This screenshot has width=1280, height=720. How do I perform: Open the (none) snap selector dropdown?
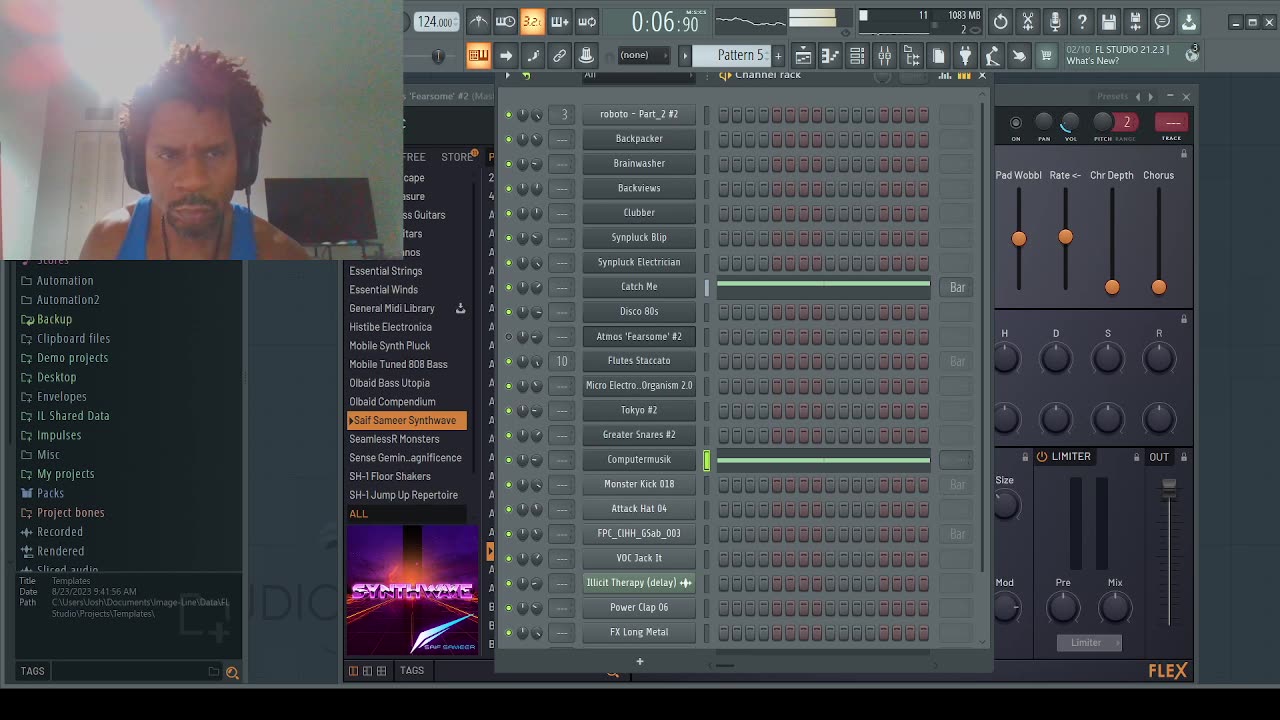pyautogui.click(x=645, y=55)
